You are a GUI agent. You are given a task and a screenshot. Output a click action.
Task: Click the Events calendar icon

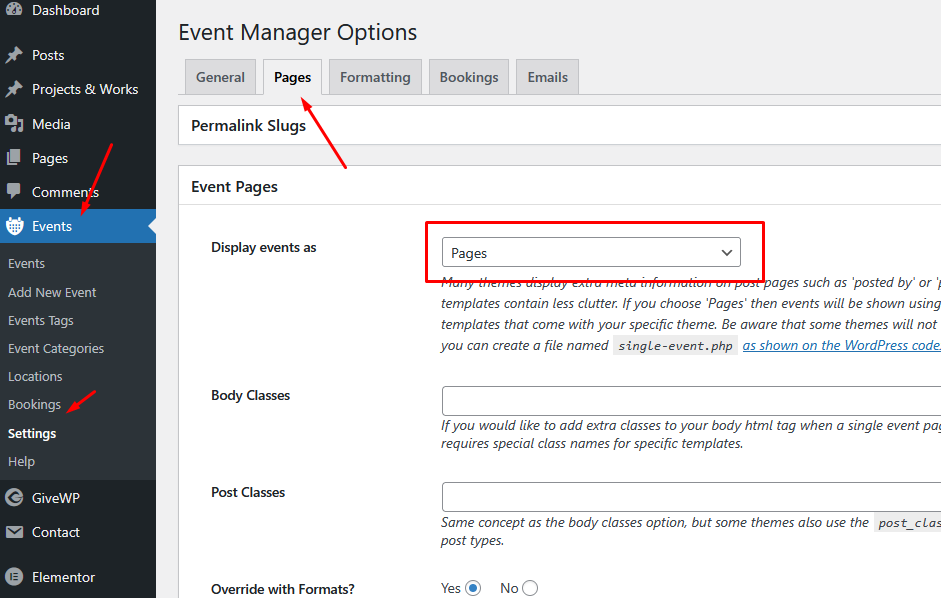pyautogui.click(x=14, y=226)
